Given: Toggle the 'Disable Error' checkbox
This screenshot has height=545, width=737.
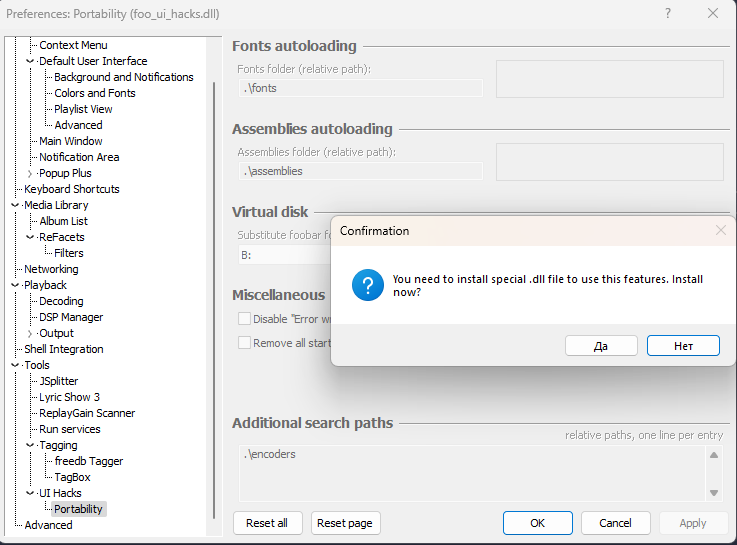Looking at the screenshot, I should [x=244, y=319].
